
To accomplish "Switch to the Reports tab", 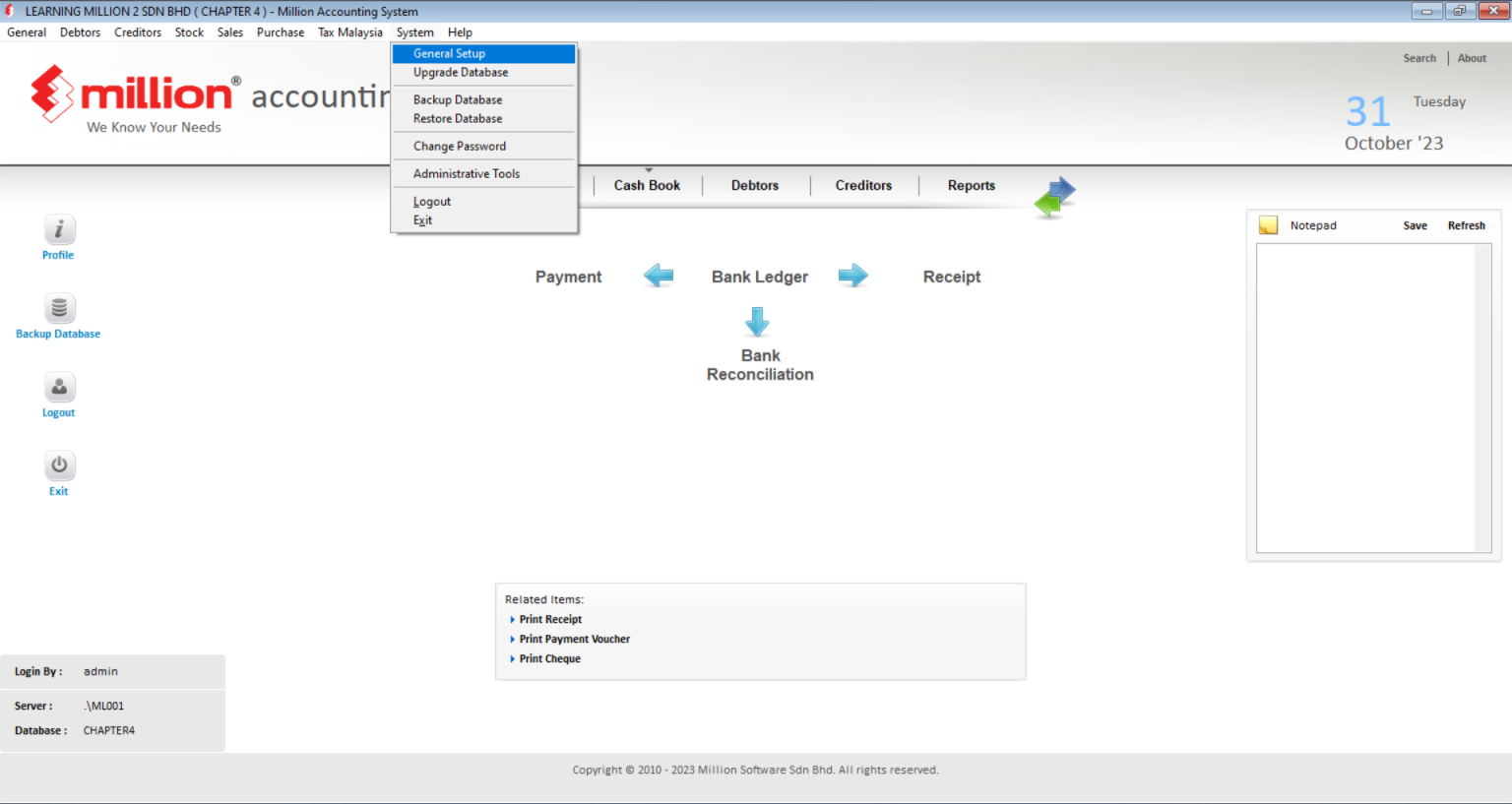I will (972, 185).
